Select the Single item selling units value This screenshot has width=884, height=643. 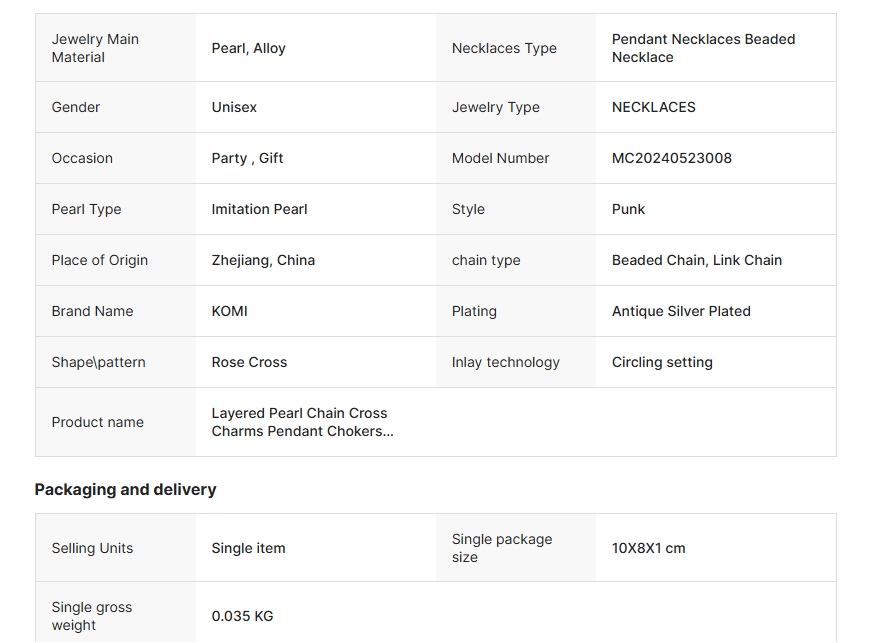[x=248, y=548]
